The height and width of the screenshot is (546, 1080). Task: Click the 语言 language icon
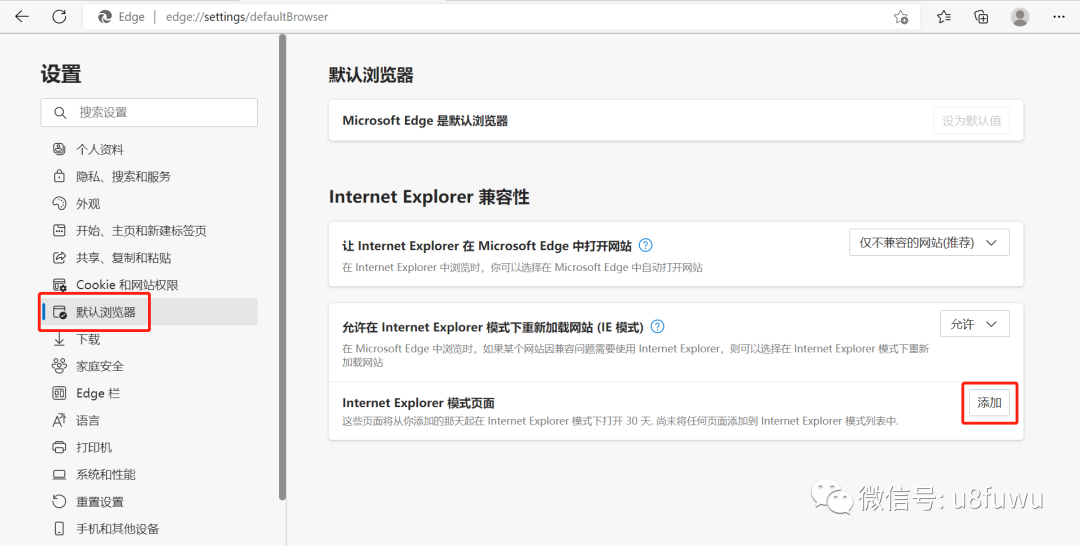tap(59, 420)
